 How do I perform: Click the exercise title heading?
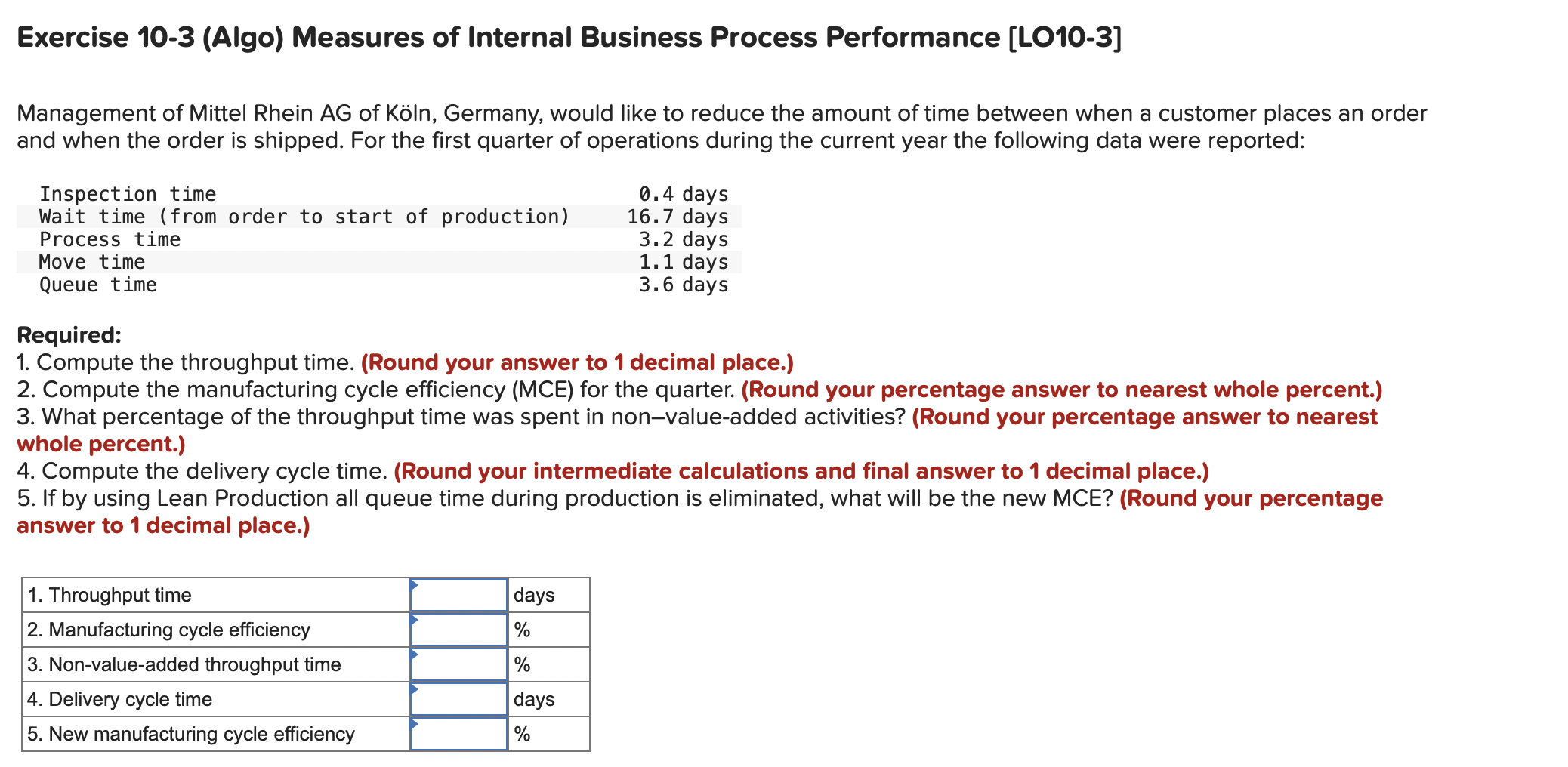(566, 36)
